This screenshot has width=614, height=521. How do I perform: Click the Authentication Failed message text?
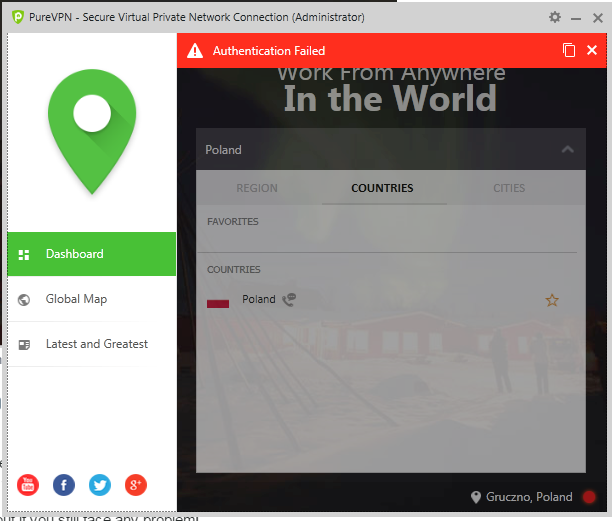(269, 51)
